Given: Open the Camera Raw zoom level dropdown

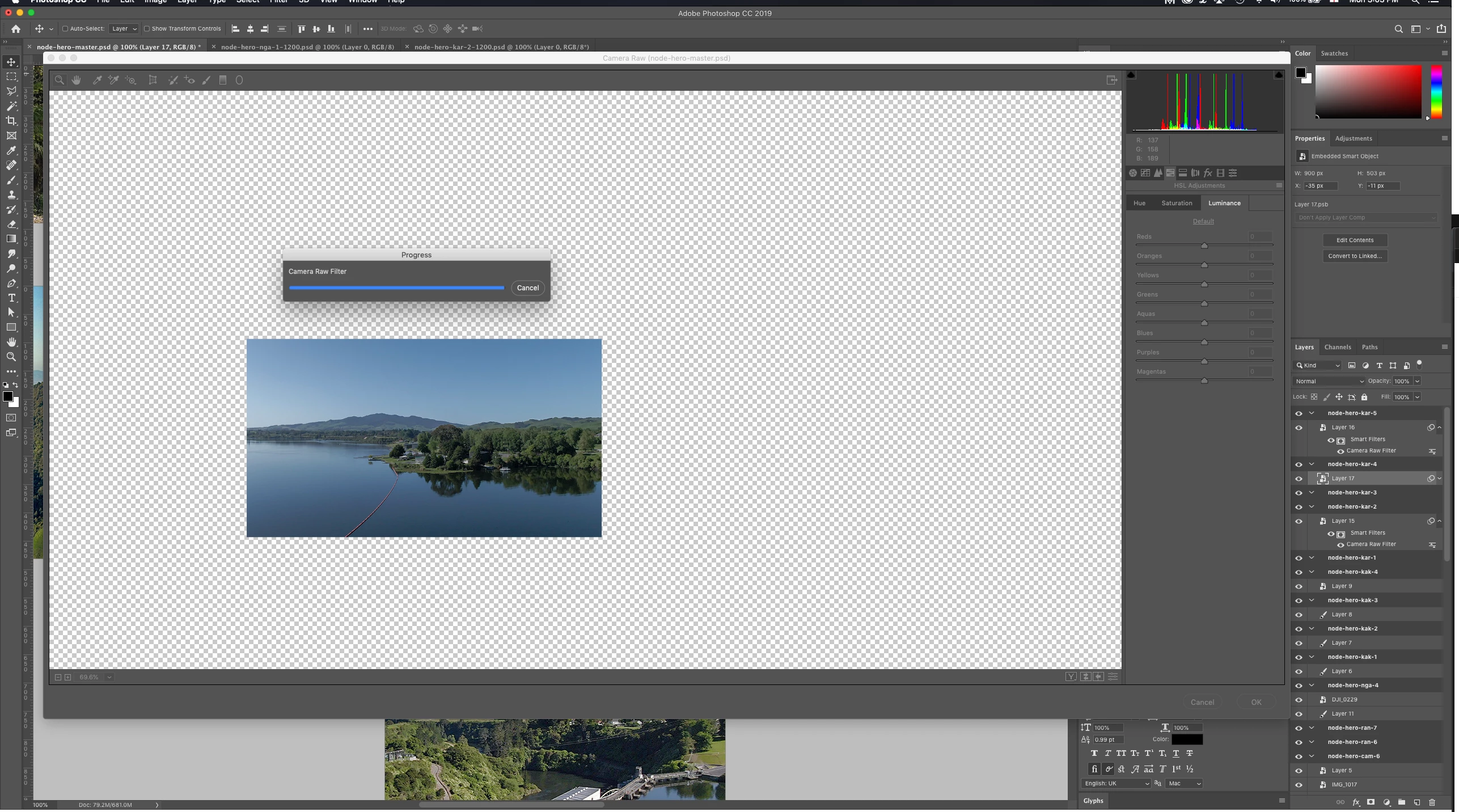Looking at the screenshot, I should [109, 677].
